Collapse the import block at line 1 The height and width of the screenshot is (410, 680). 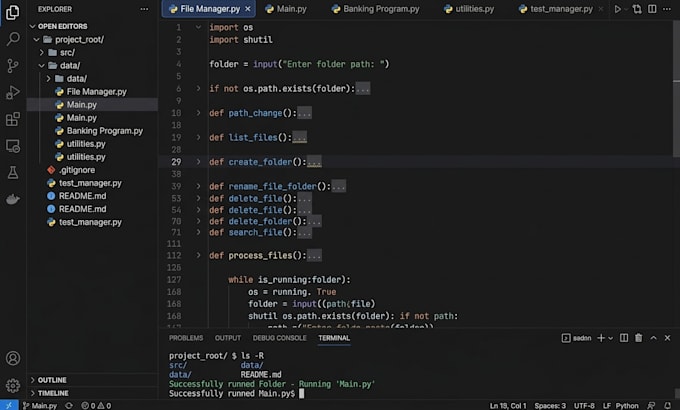coord(198,27)
